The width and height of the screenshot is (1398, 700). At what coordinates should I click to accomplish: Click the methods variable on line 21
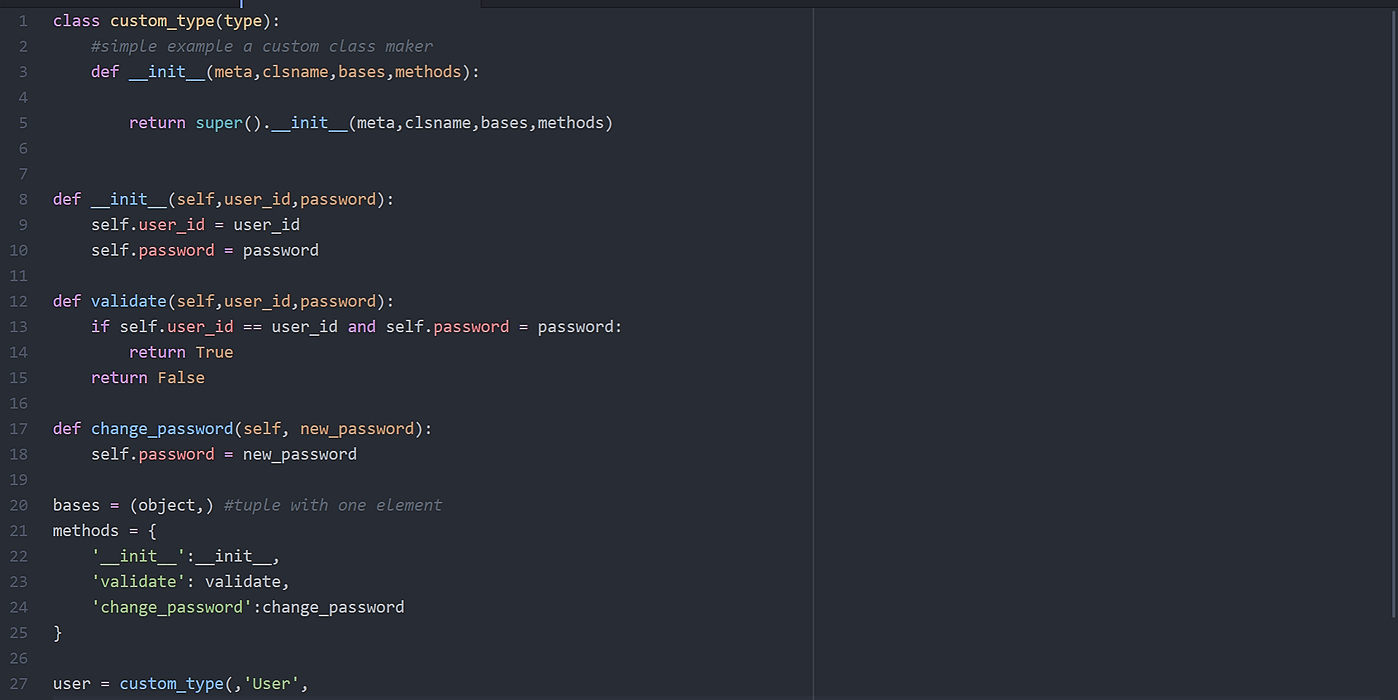pos(86,531)
